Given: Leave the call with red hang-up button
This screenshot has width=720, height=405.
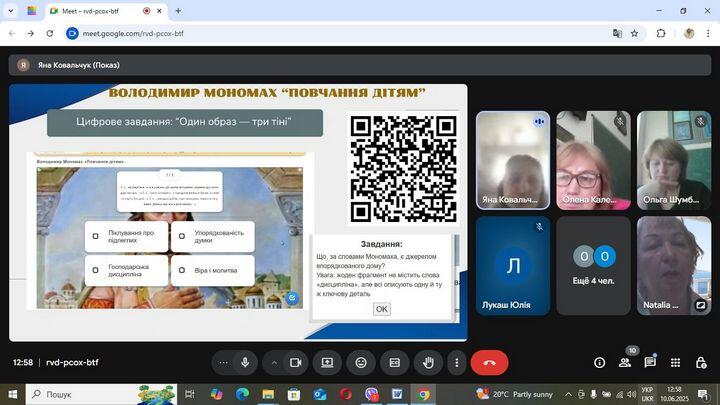Looking at the screenshot, I should 489,363.
